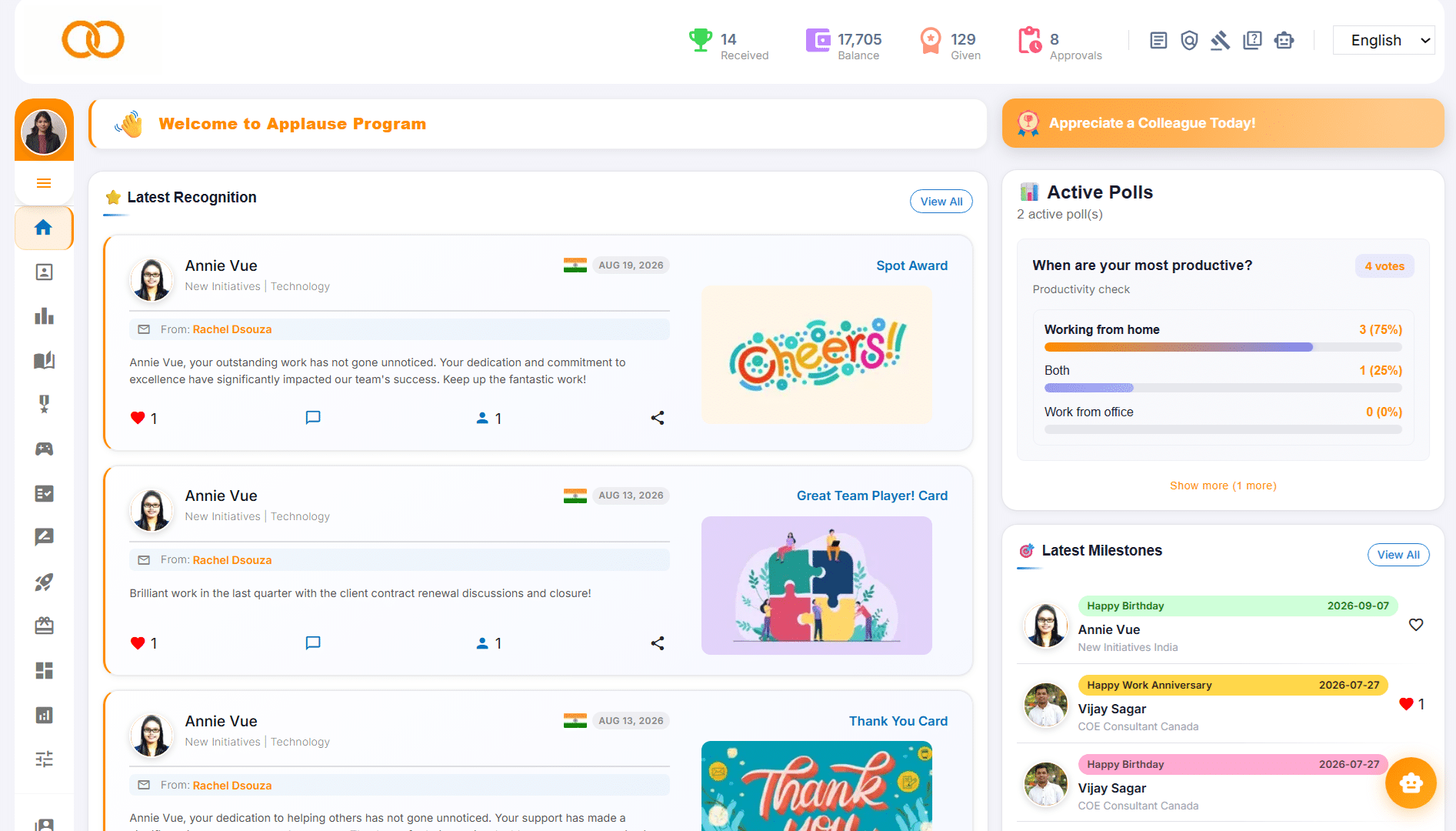1456x831 pixels.
Task: Open the open-book sidebar icon
Action: click(x=44, y=360)
